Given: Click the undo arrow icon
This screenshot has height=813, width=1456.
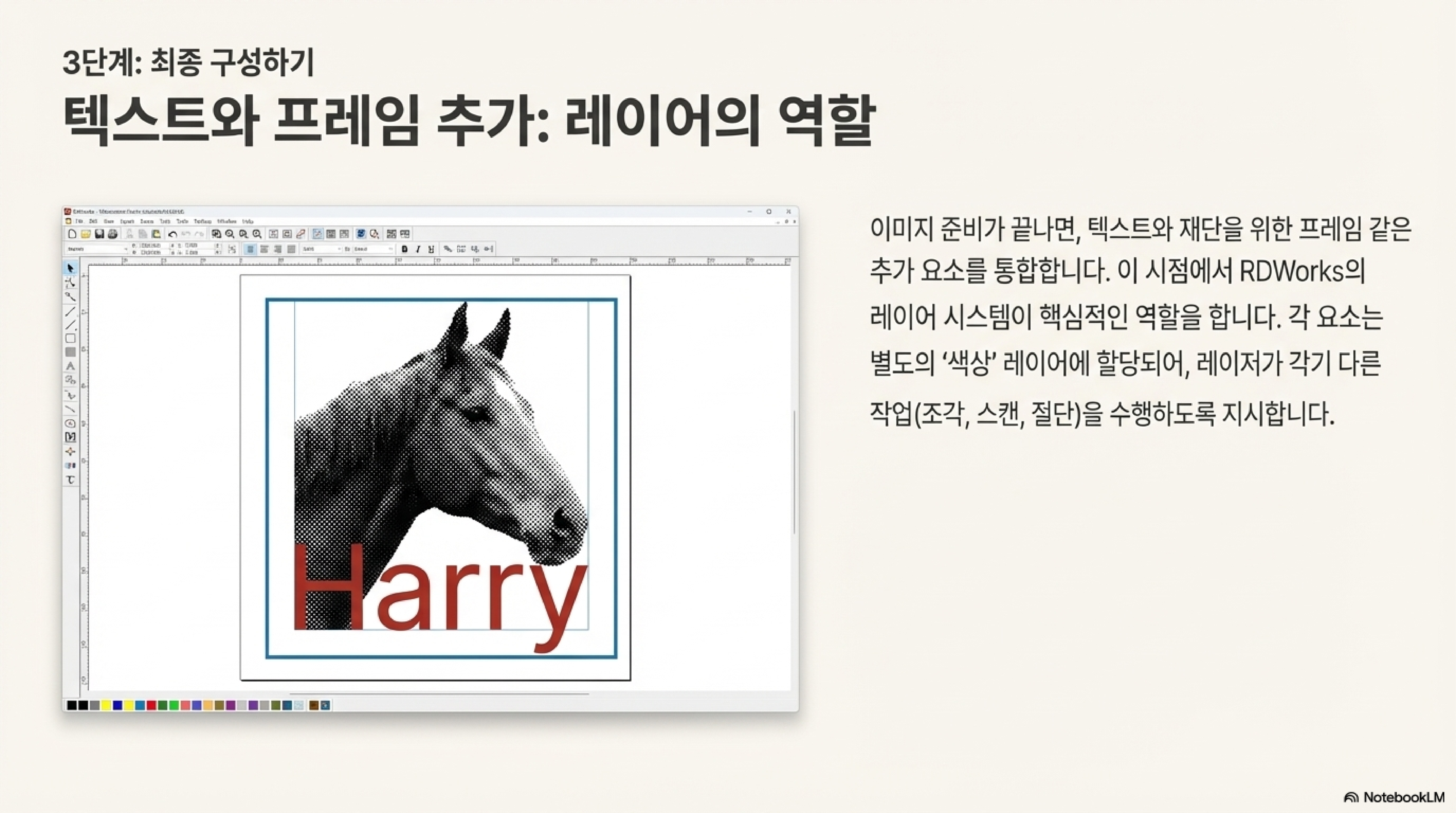Looking at the screenshot, I should pos(173,234).
